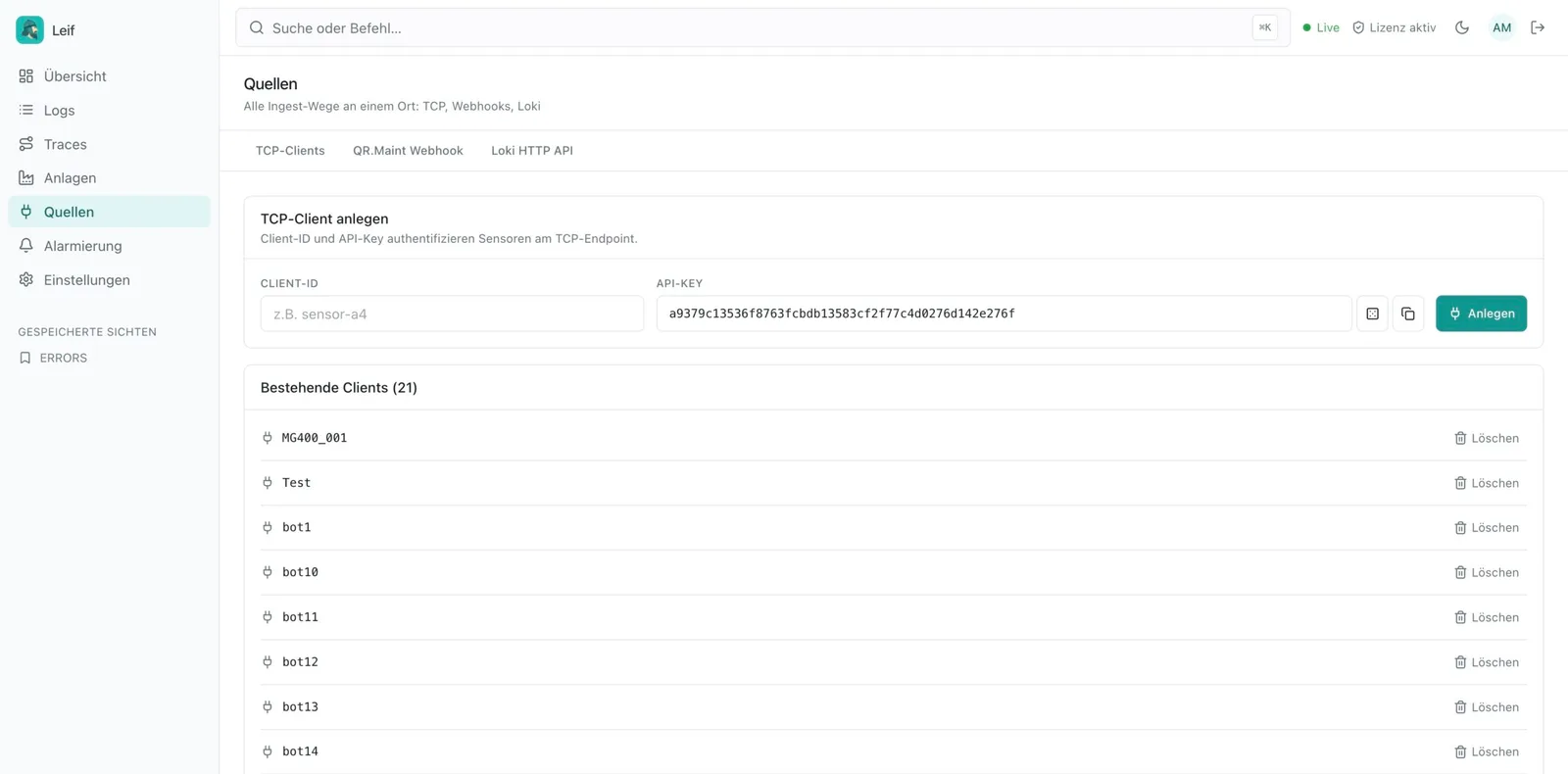Viewport: 1568px width, 774px height.
Task: Click the plug icon beside bot1
Action: tap(268, 527)
